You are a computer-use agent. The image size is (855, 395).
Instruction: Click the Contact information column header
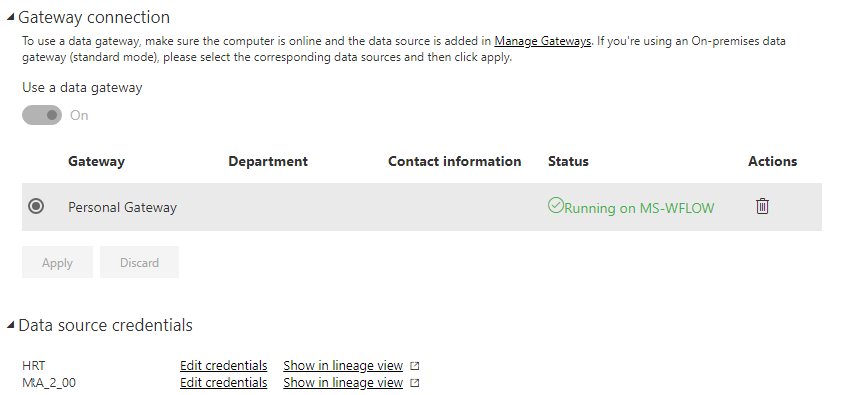point(455,161)
